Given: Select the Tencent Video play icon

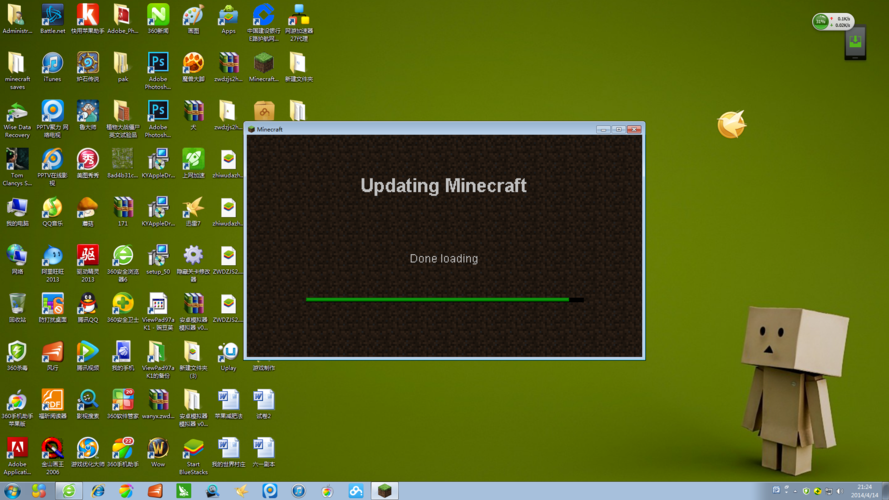Looking at the screenshot, I should pos(87,356).
